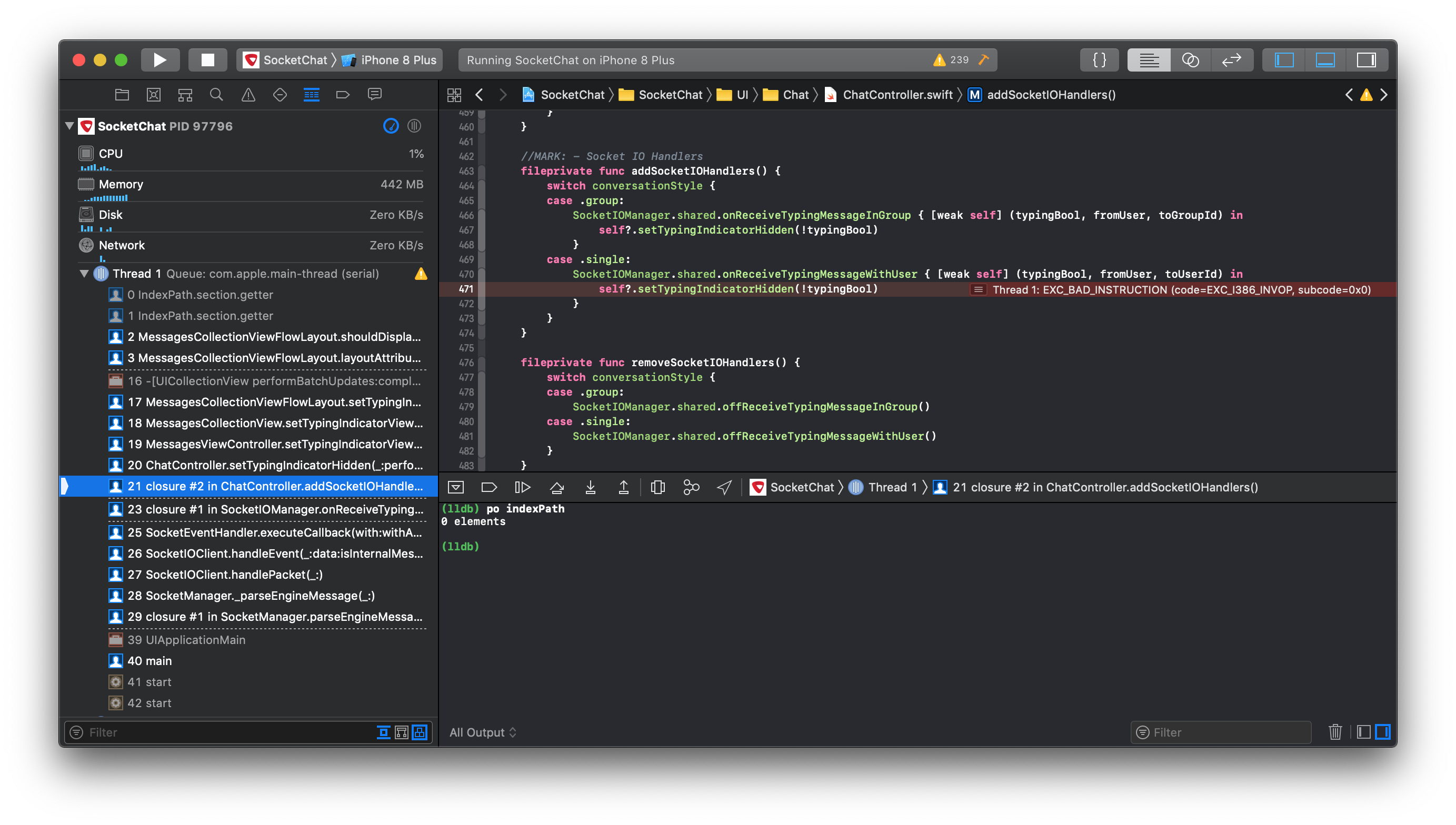Deactivate breakpoints in the debug bar
Viewport: 1456px width, 825px height.
coord(488,487)
